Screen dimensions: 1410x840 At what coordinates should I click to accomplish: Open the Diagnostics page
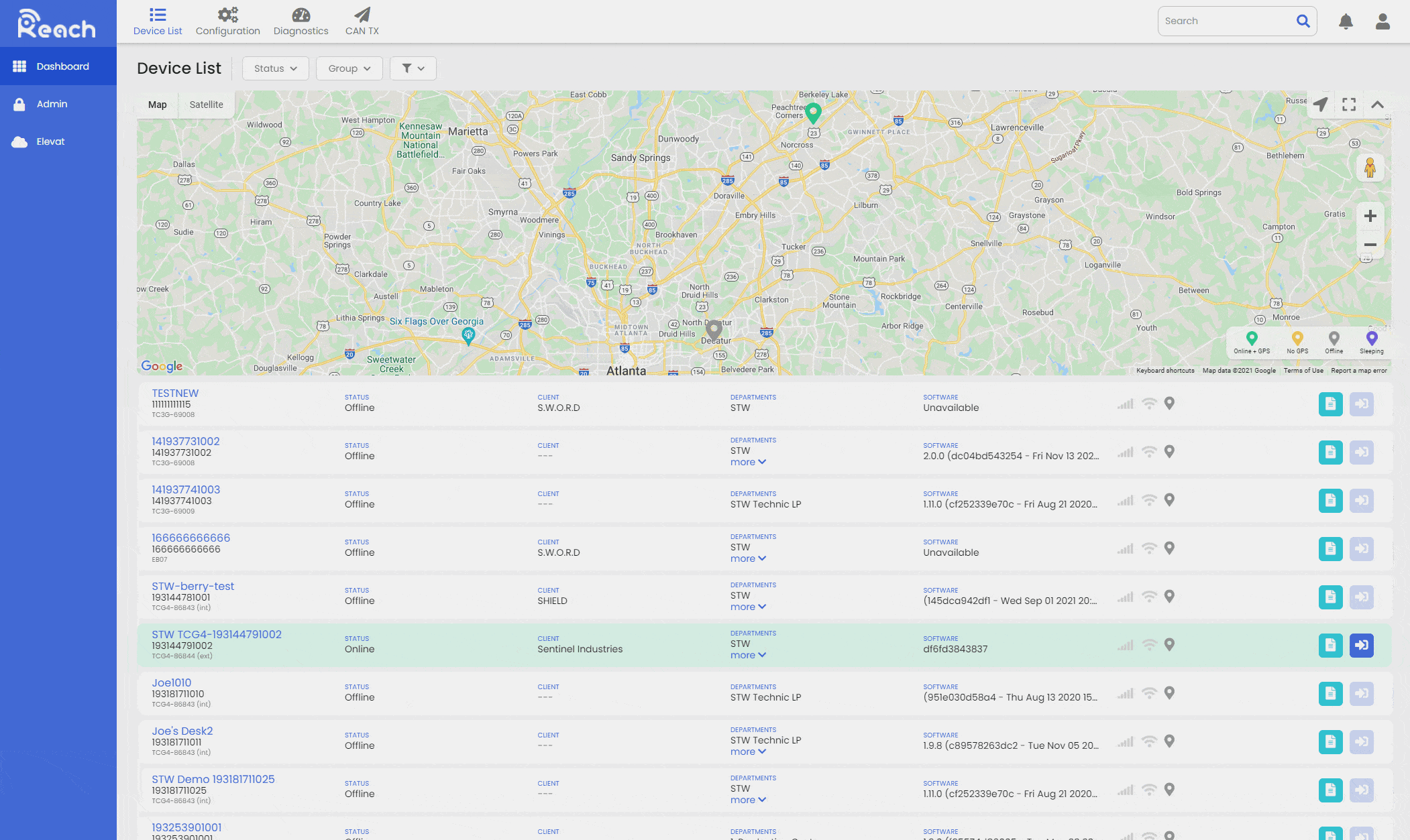tap(300, 20)
